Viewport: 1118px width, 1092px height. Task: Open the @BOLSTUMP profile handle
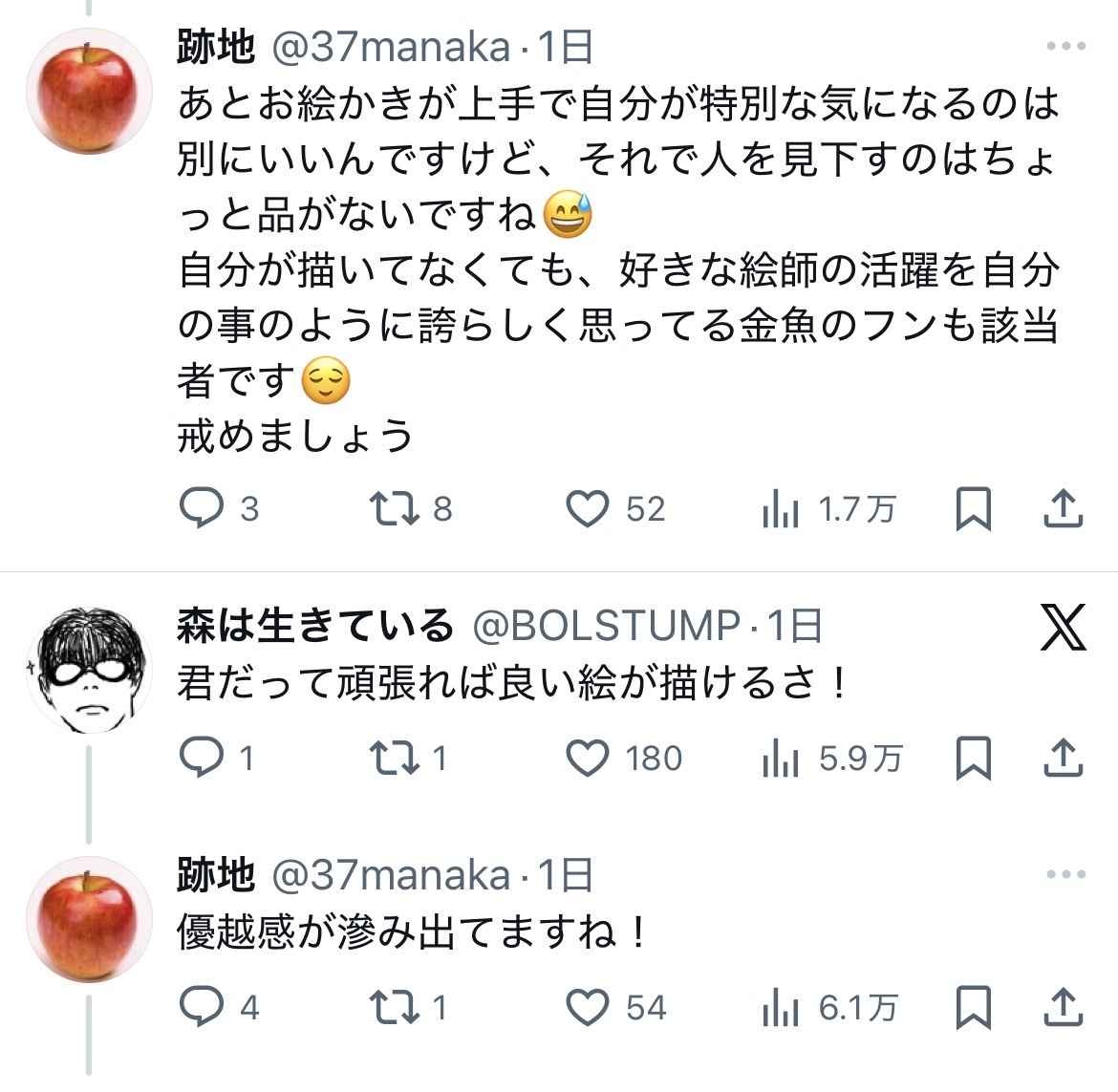[x=606, y=626]
